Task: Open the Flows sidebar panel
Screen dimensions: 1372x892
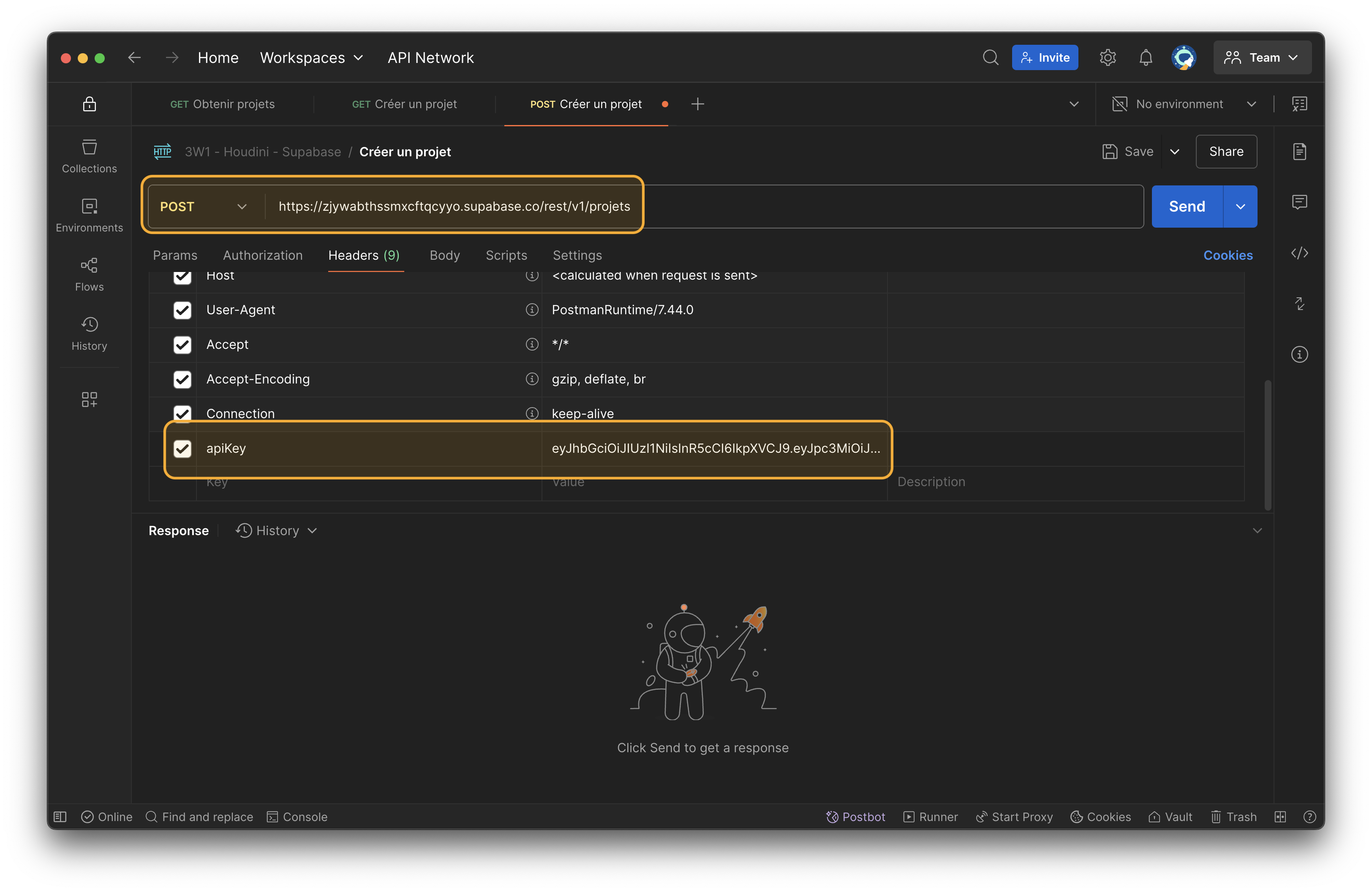Action: pos(90,274)
